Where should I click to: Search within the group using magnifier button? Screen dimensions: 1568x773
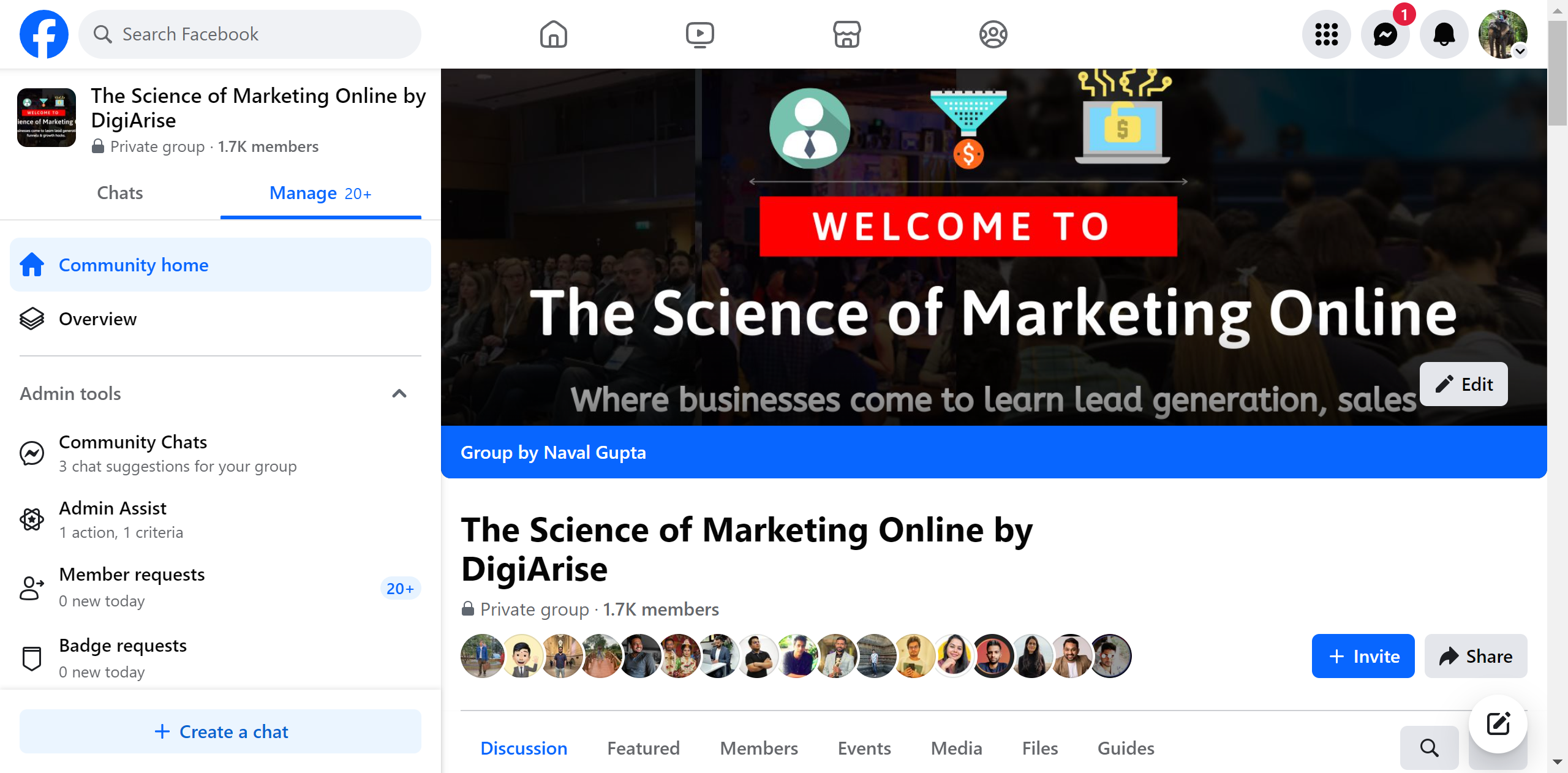(x=1429, y=747)
